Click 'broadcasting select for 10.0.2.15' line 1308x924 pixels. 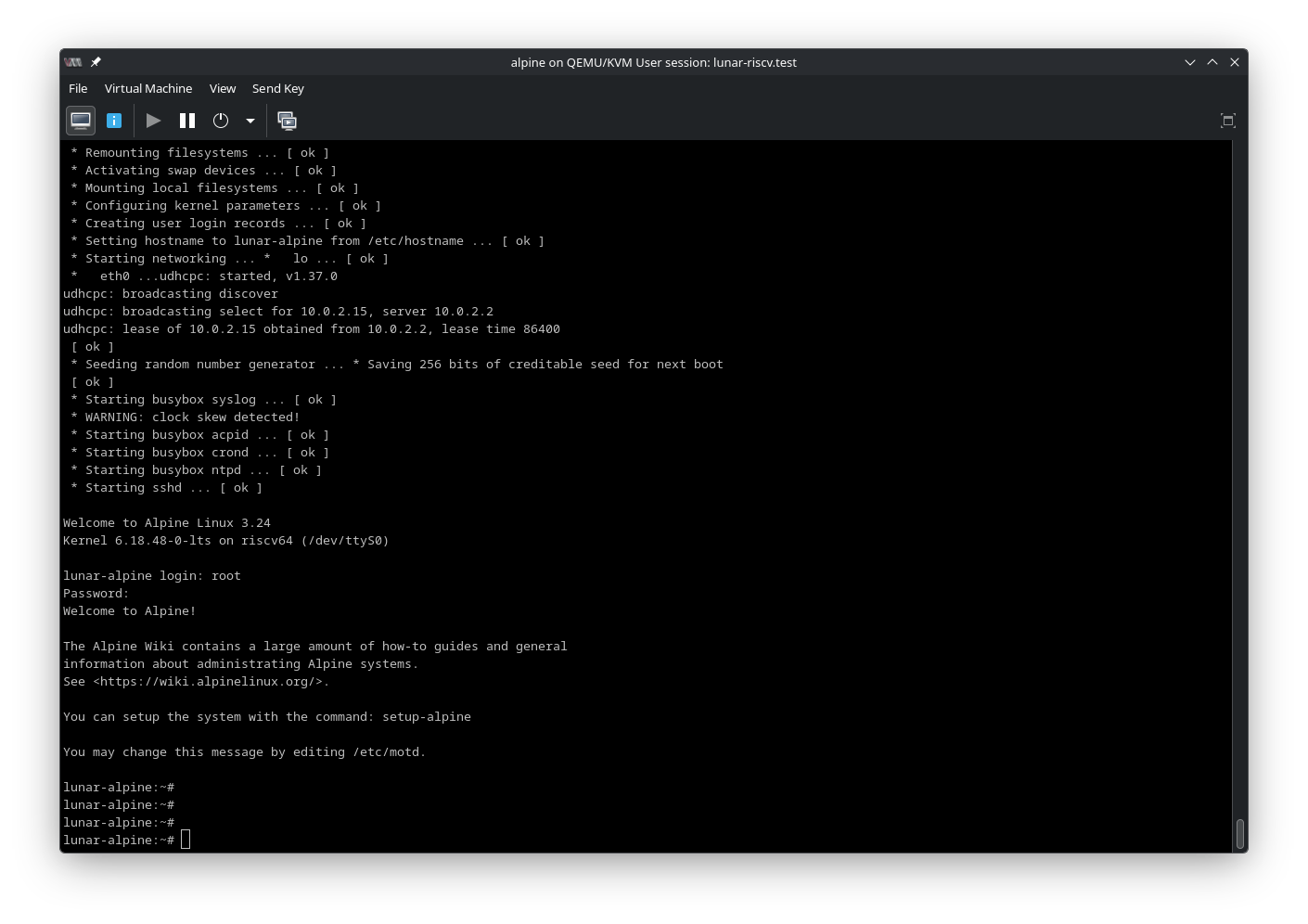point(278,312)
